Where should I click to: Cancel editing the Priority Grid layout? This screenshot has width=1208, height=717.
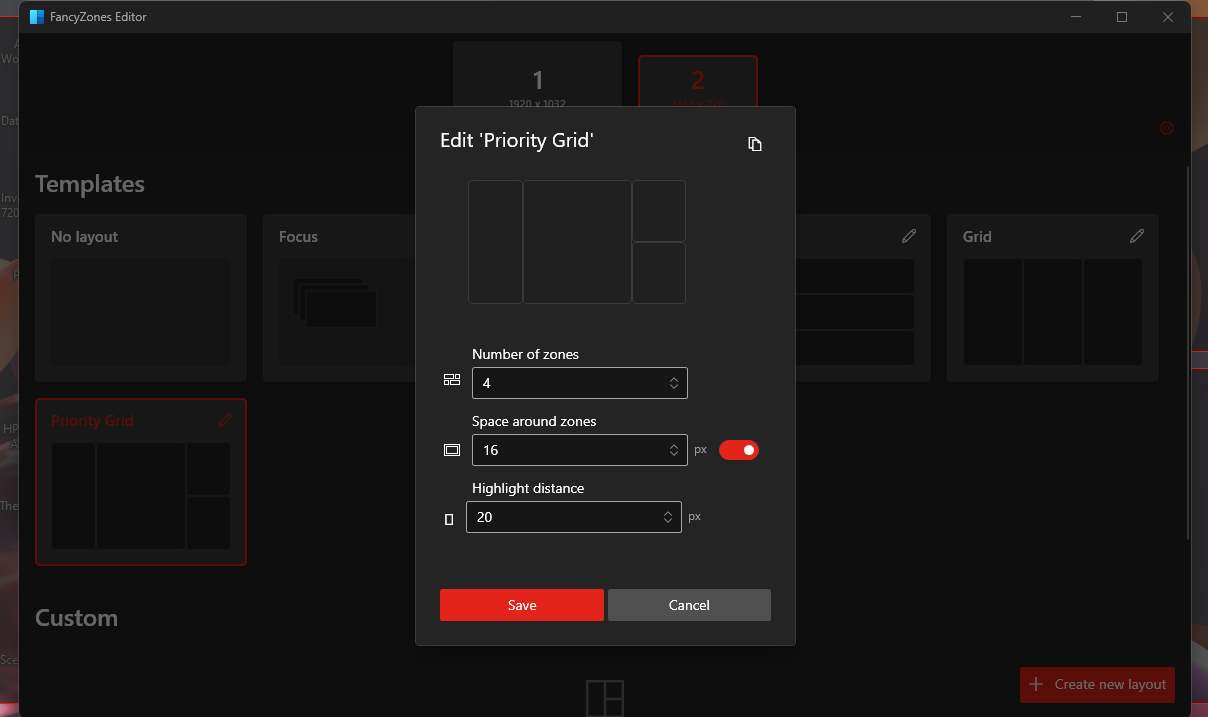689,605
